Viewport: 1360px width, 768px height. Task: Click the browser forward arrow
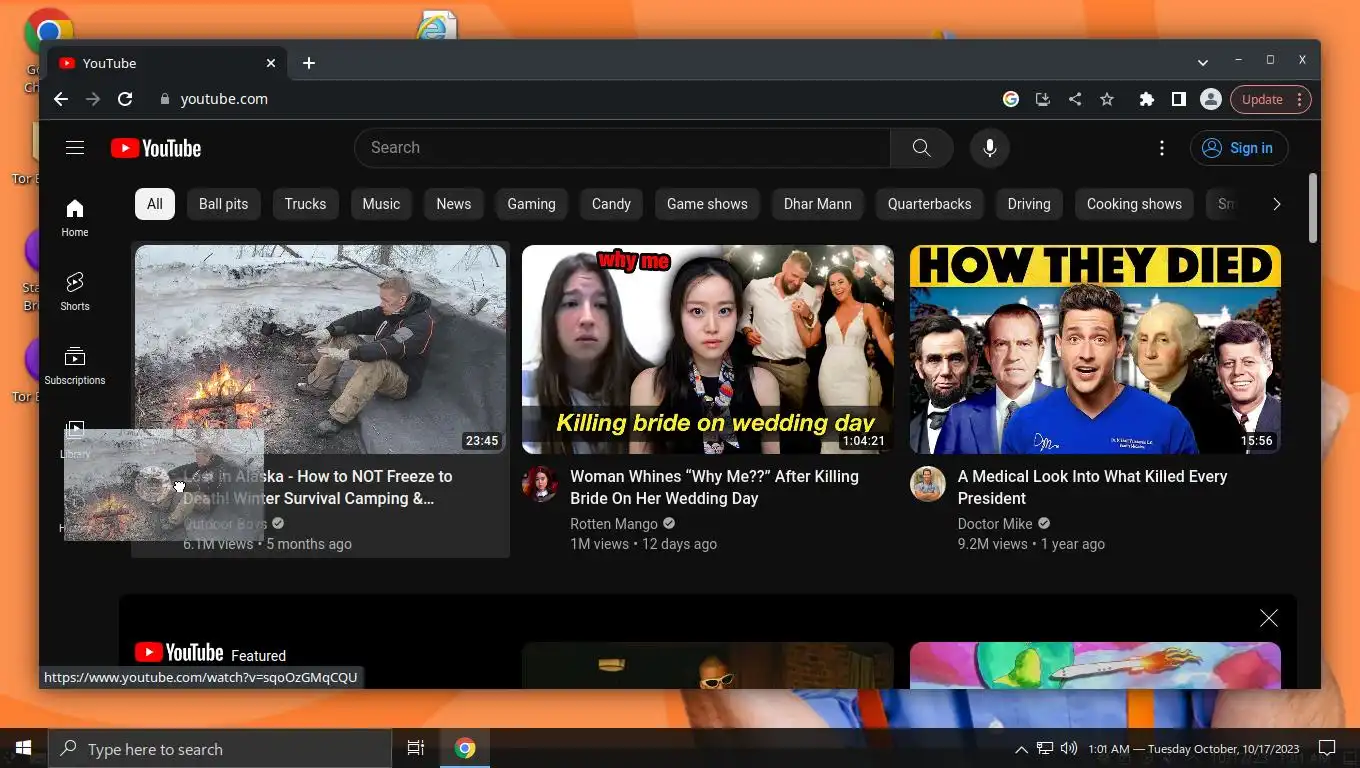(x=93, y=99)
